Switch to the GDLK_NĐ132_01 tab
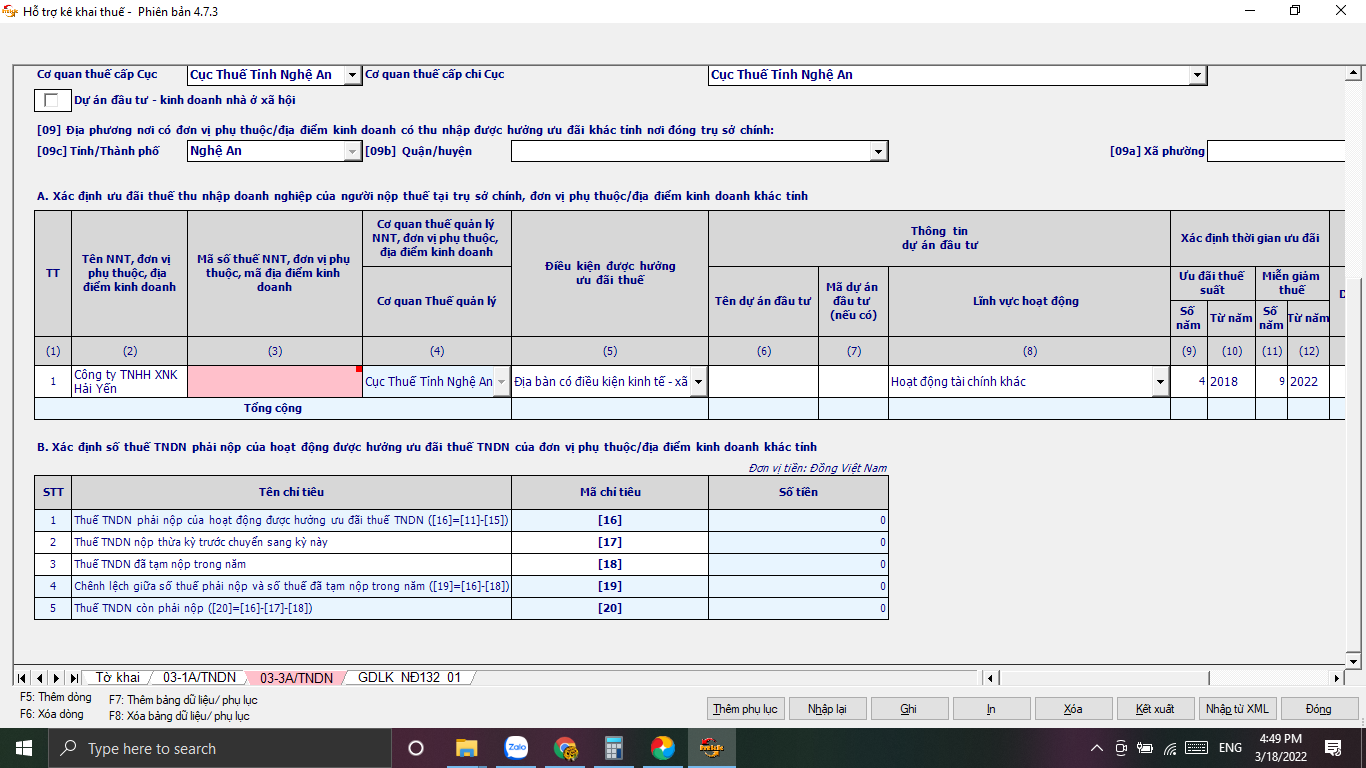The height and width of the screenshot is (768, 1366). (409, 678)
